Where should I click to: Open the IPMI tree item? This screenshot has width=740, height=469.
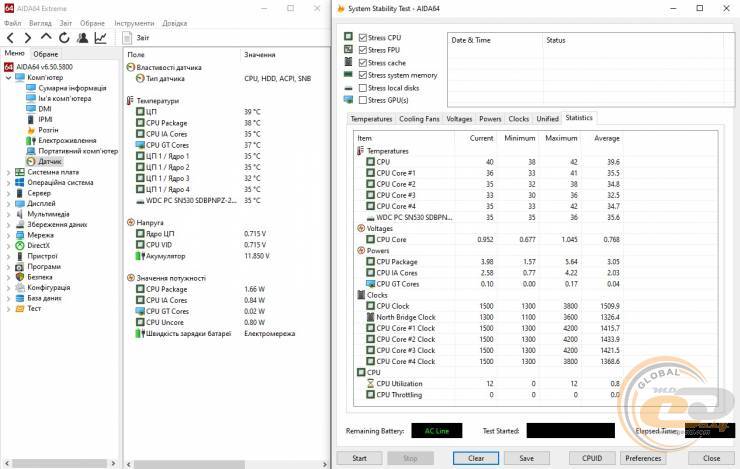[x=45, y=119]
